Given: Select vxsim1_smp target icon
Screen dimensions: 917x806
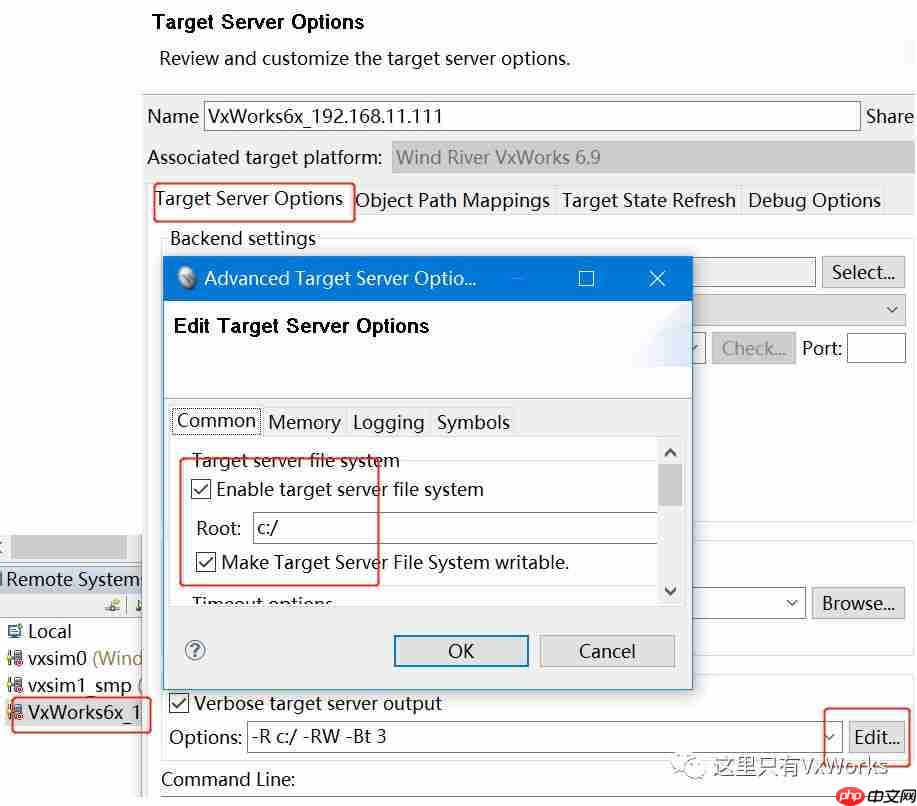Looking at the screenshot, I should point(15,685).
